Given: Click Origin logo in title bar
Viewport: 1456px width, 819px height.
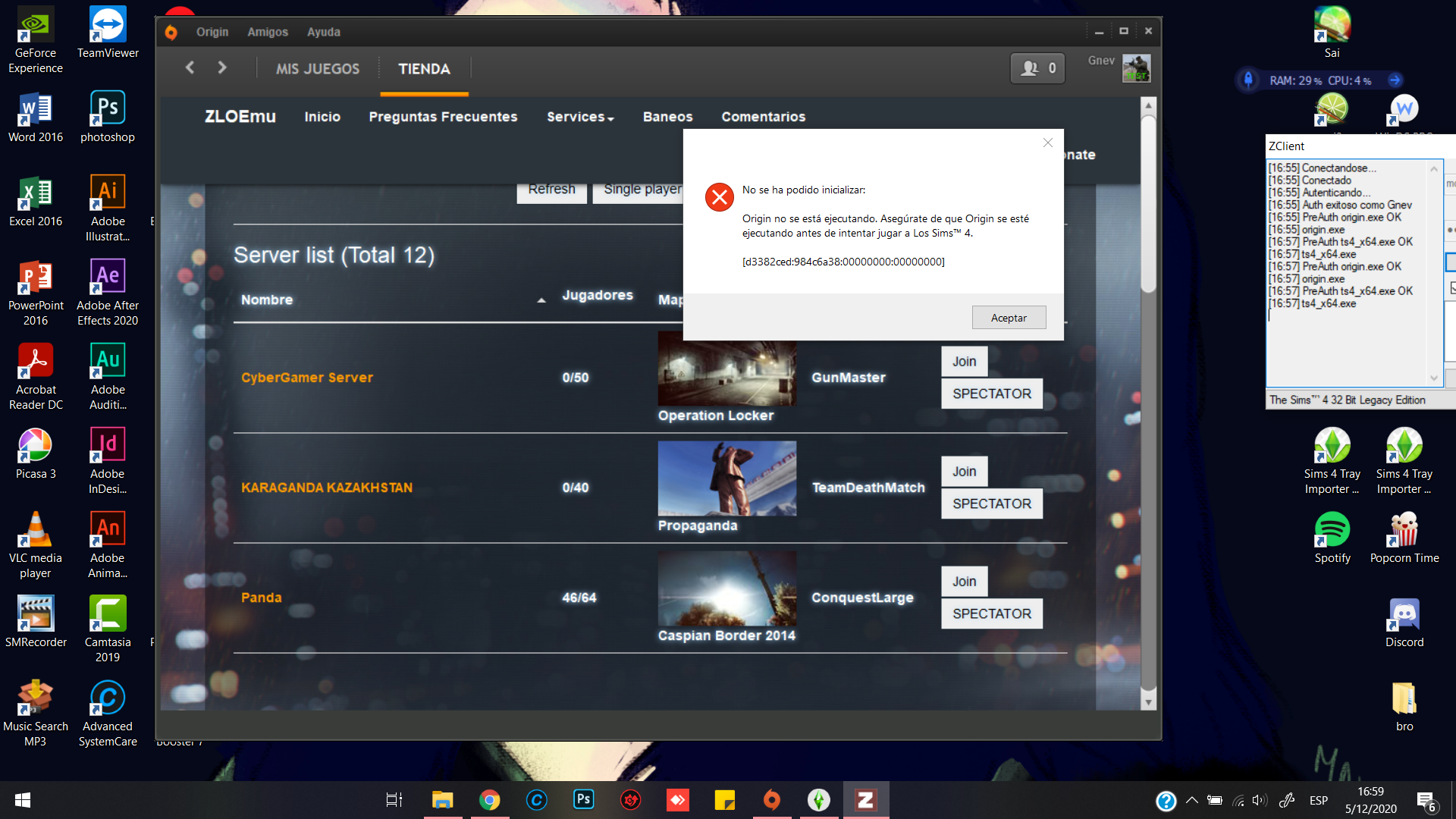Looking at the screenshot, I should coord(171,32).
